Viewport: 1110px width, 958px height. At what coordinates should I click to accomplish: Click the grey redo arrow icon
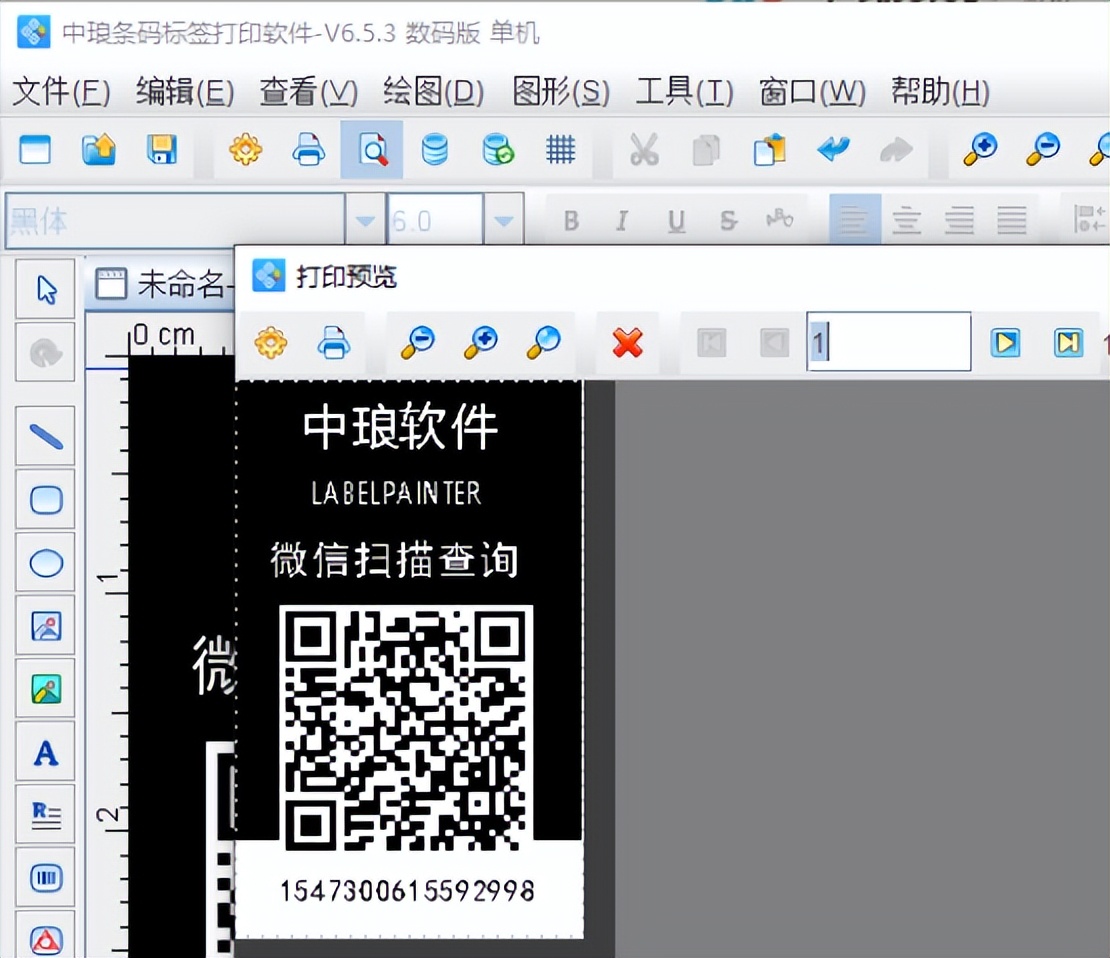click(x=896, y=149)
